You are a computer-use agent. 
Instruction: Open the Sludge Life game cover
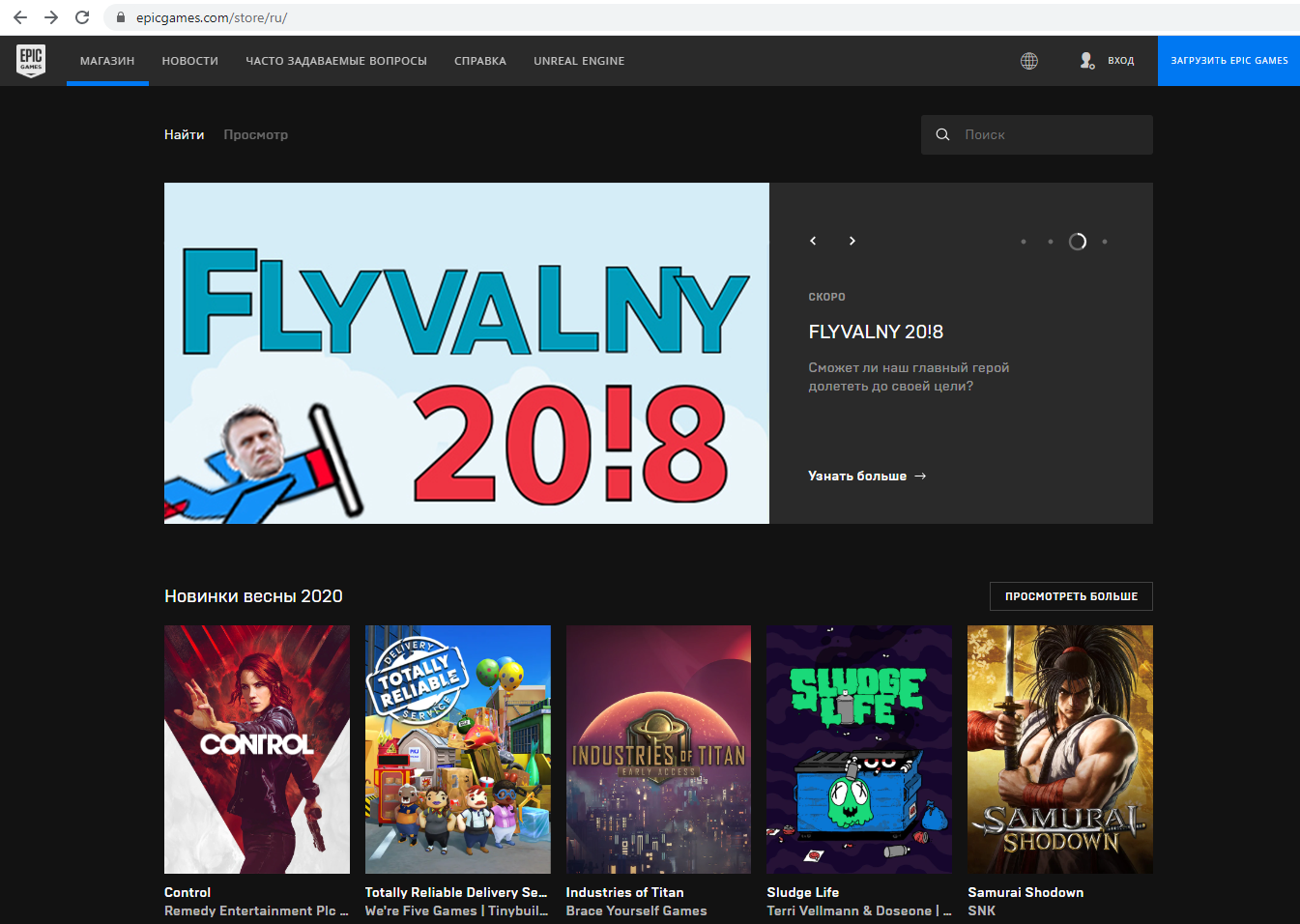pos(859,749)
